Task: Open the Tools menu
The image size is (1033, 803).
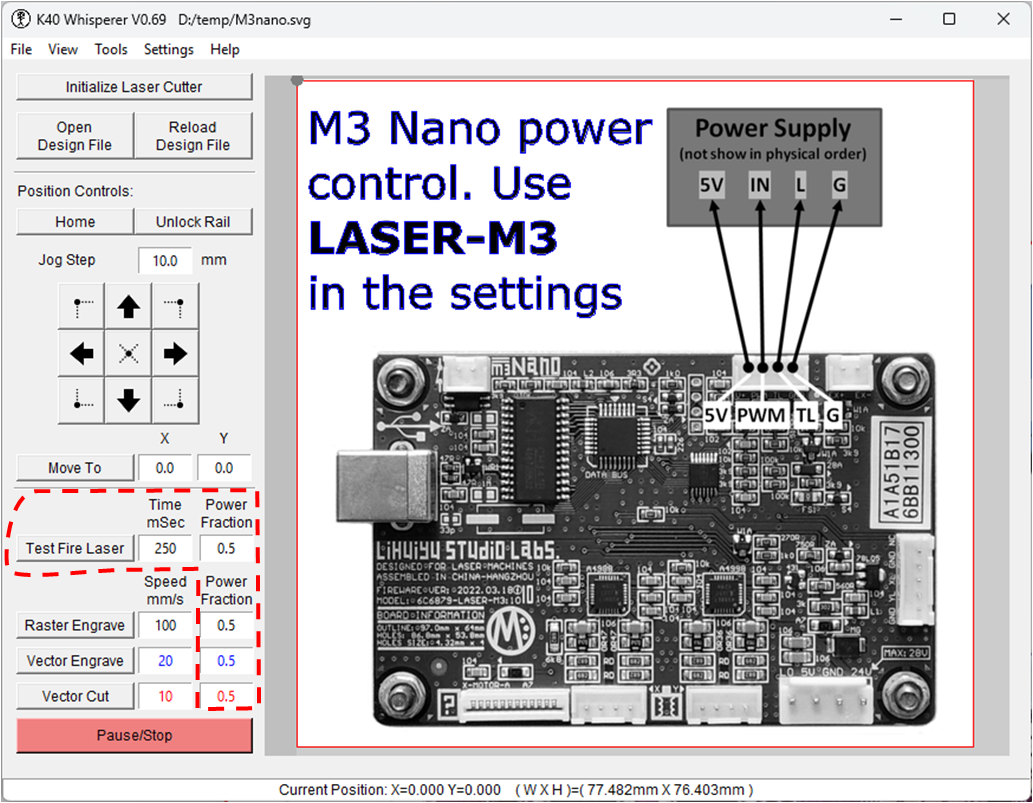Action: (111, 49)
